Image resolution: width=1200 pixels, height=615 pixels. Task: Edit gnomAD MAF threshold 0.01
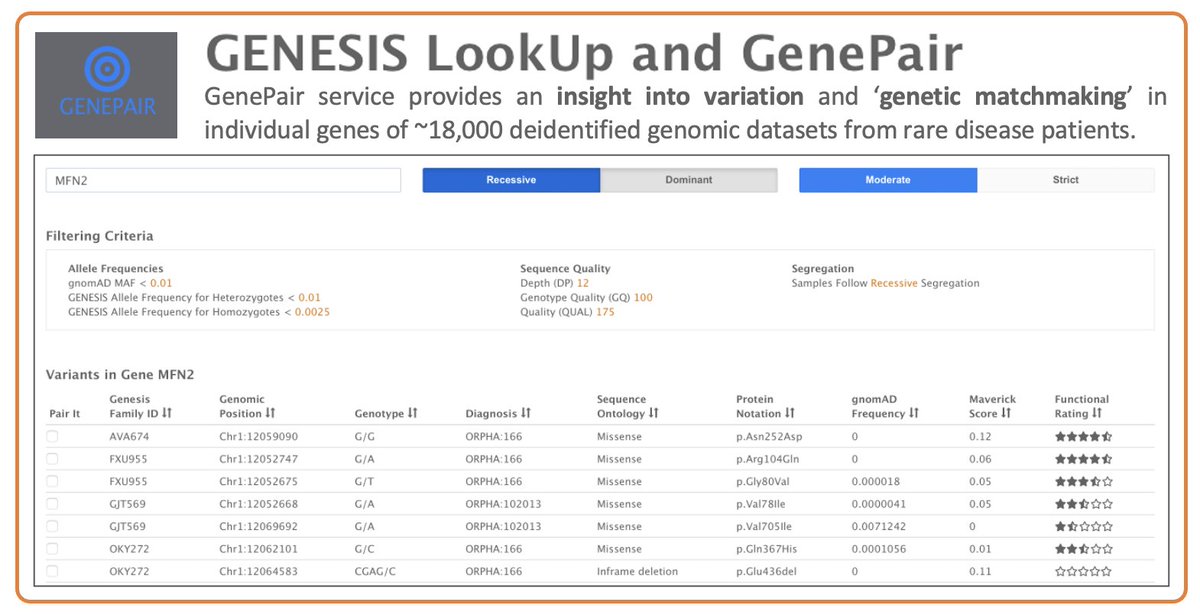[161, 283]
